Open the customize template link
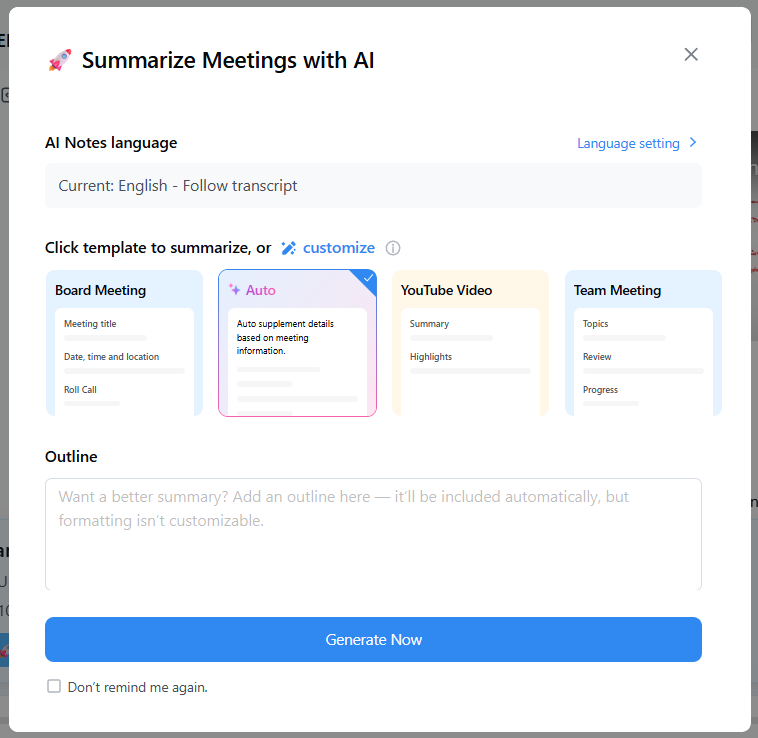The image size is (758, 738). click(x=339, y=248)
